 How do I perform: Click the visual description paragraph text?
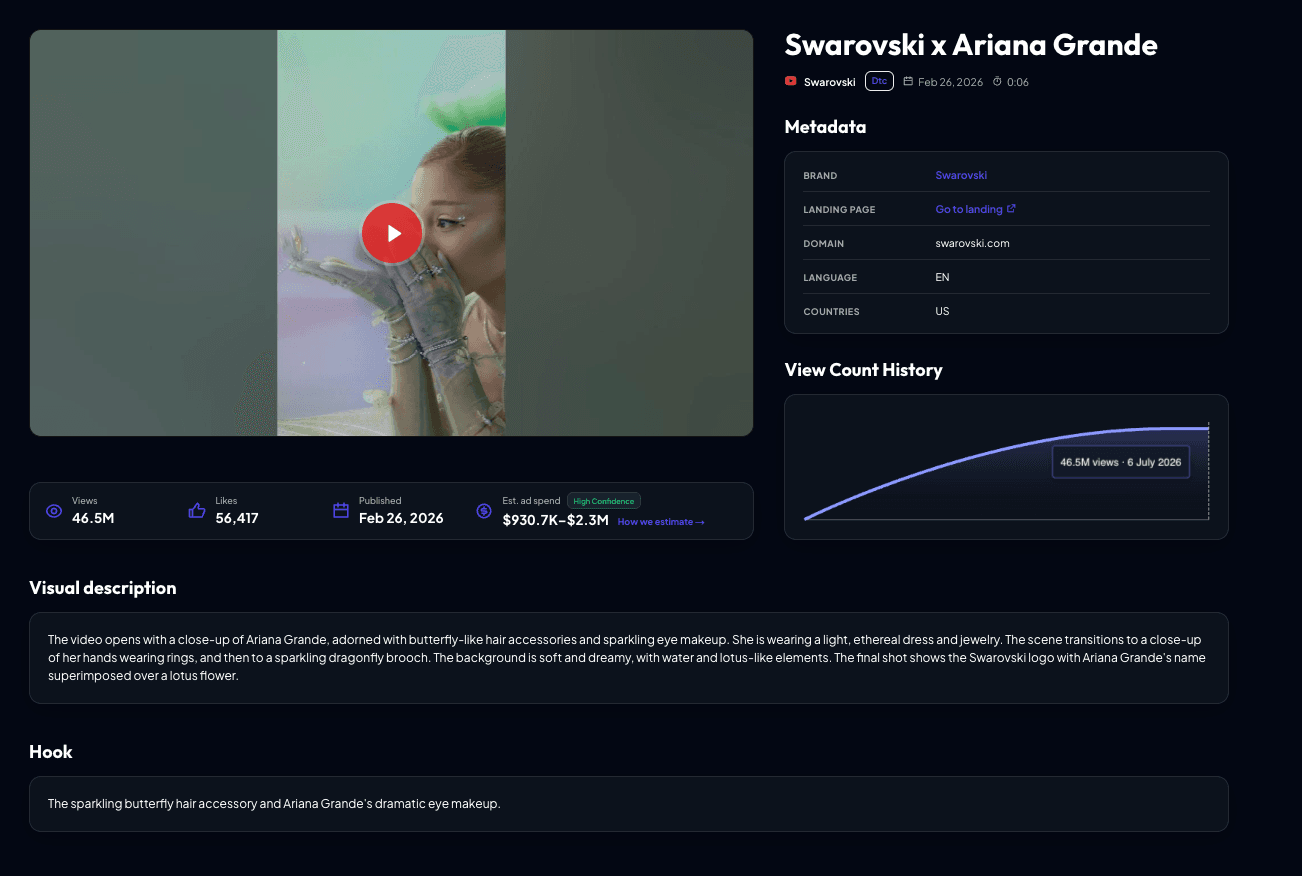[x=627, y=657]
